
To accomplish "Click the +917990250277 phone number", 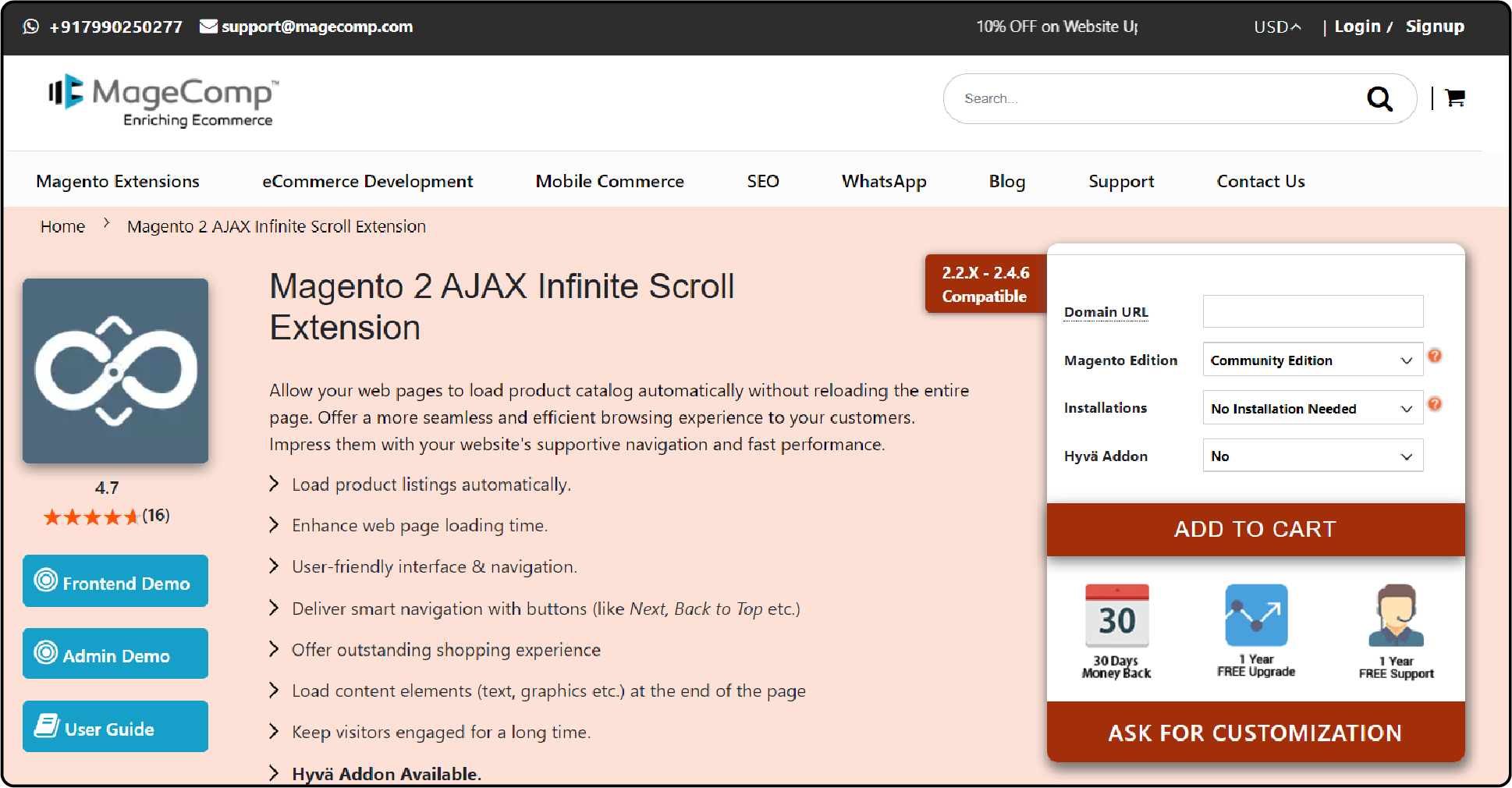I will coord(115,27).
